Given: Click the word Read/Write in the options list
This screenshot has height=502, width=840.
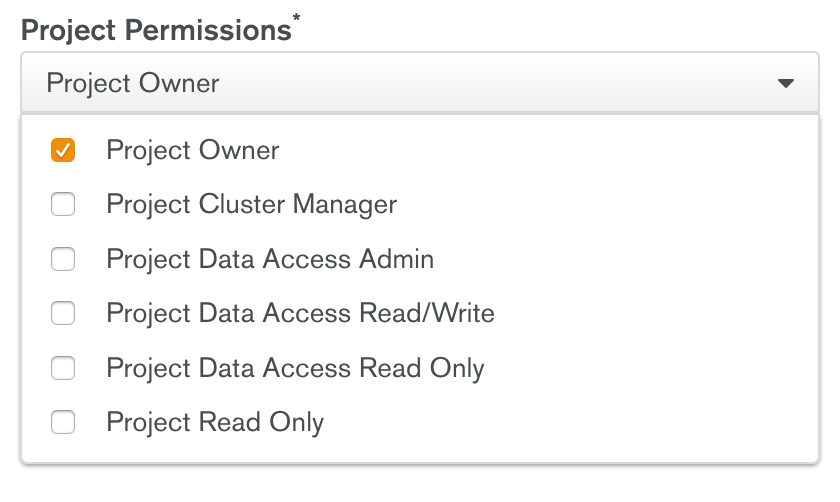Looking at the screenshot, I should (x=427, y=313).
